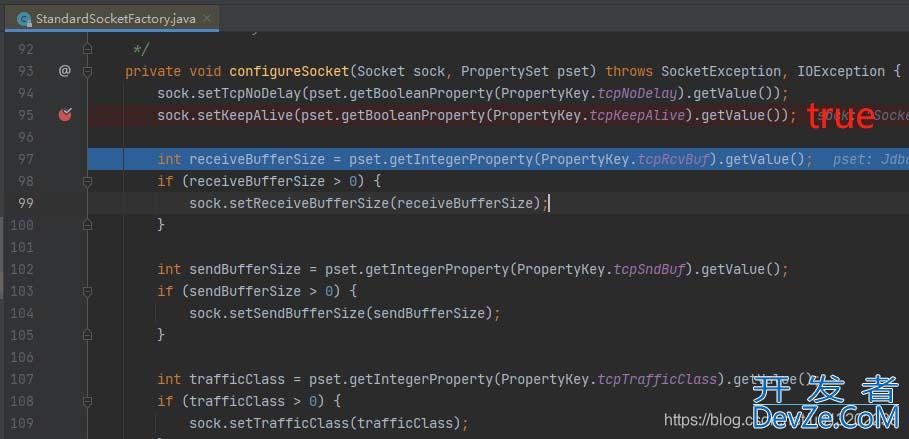
Task: Click line number 107 in the gutter
Action: tap(22, 379)
